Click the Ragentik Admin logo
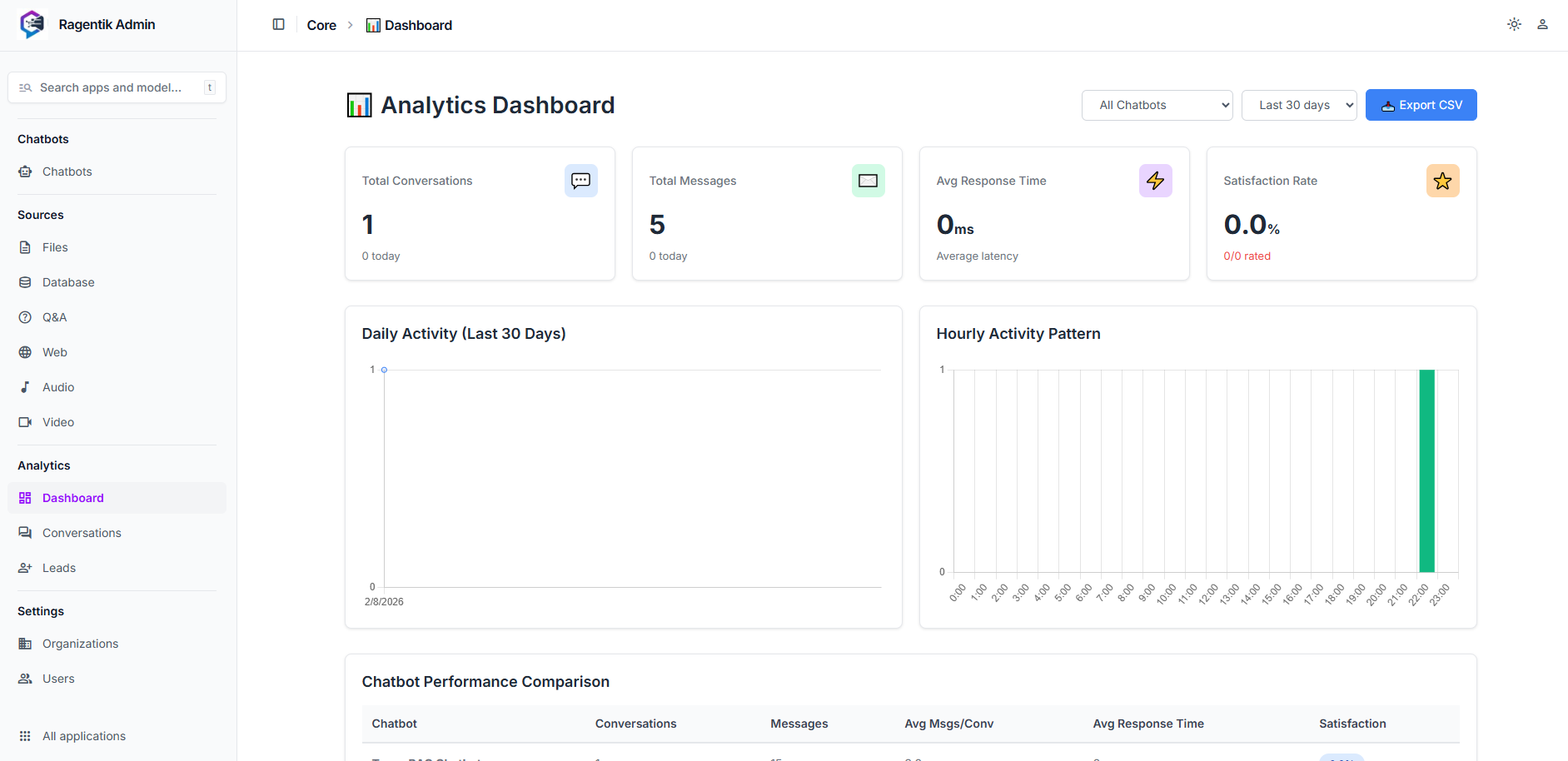1568x761 pixels. 32,24
